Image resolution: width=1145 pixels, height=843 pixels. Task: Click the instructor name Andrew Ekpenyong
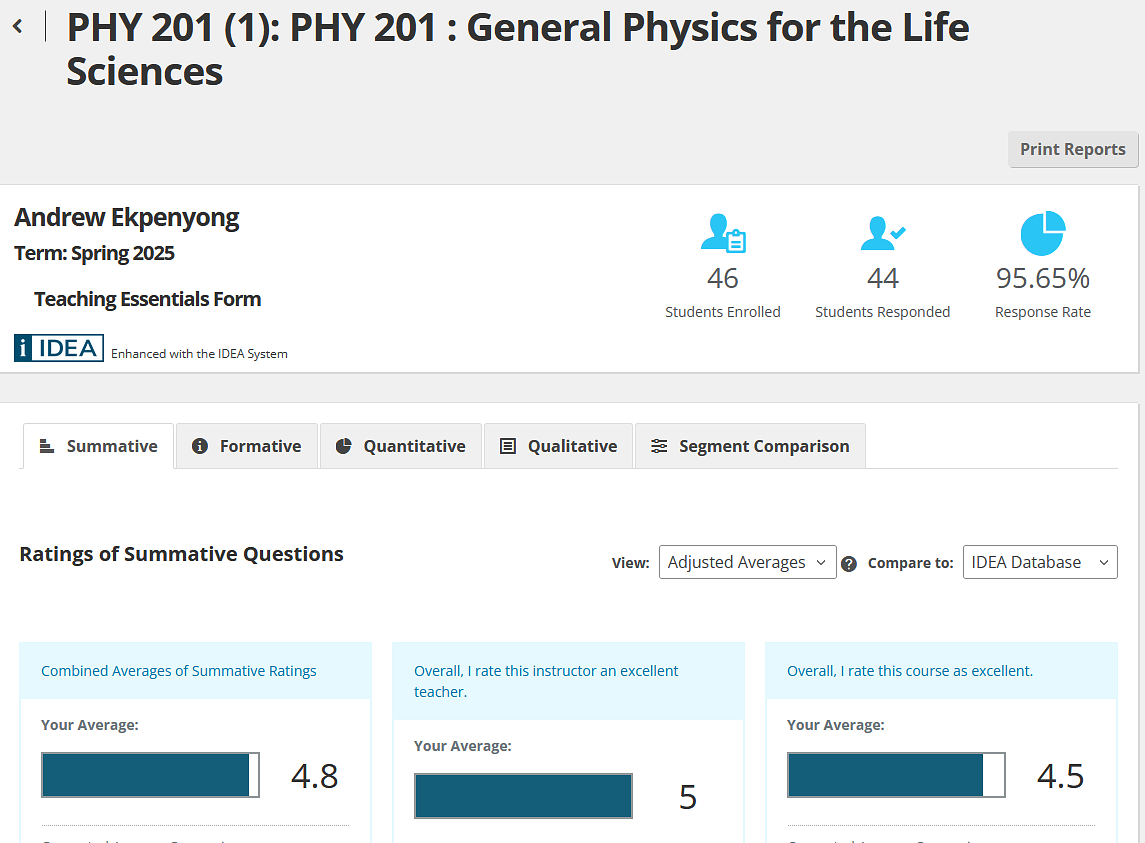(127, 218)
